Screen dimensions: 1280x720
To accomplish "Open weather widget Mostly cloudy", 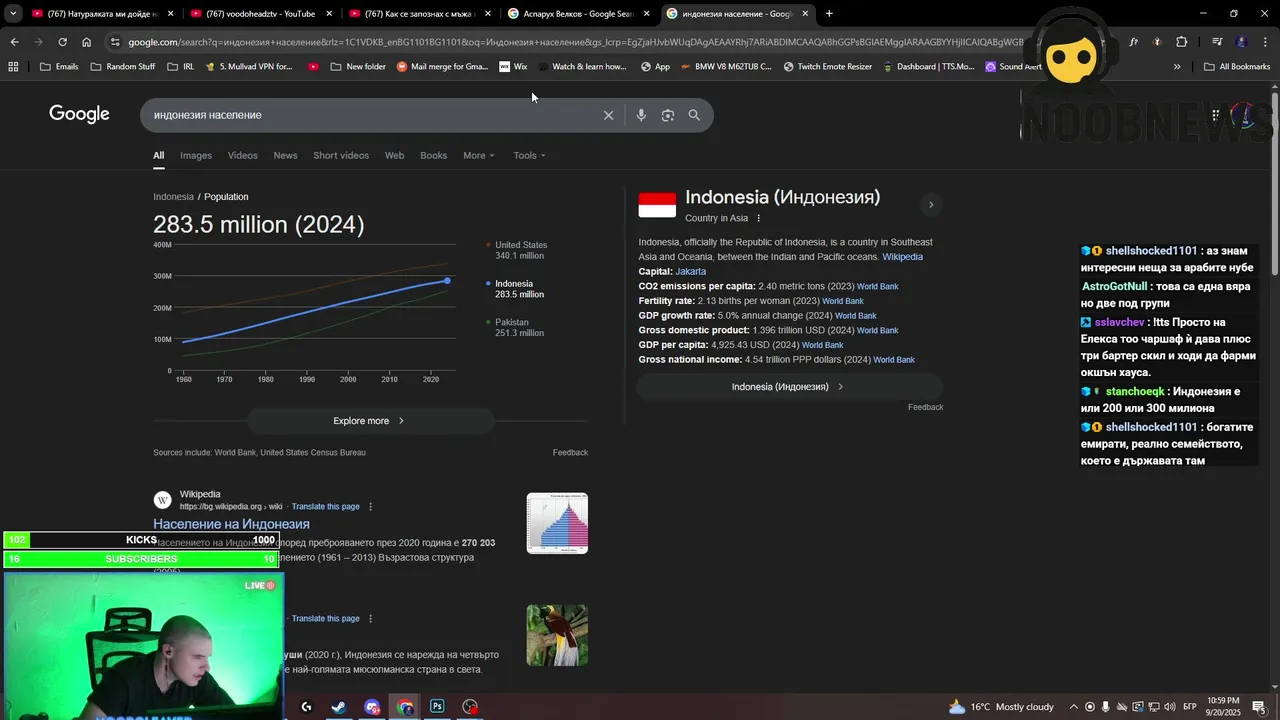I will (x=1000, y=707).
